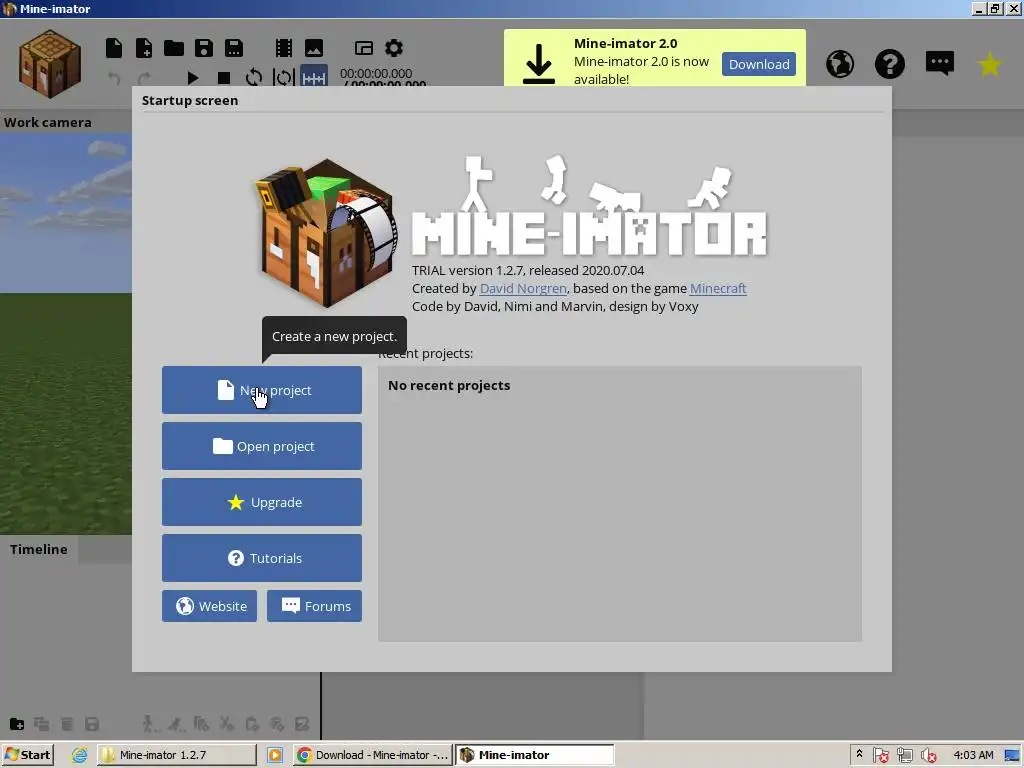This screenshot has width=1024, height=768.
Task: Click the Upgrade button with star
Action: [262, 502]
